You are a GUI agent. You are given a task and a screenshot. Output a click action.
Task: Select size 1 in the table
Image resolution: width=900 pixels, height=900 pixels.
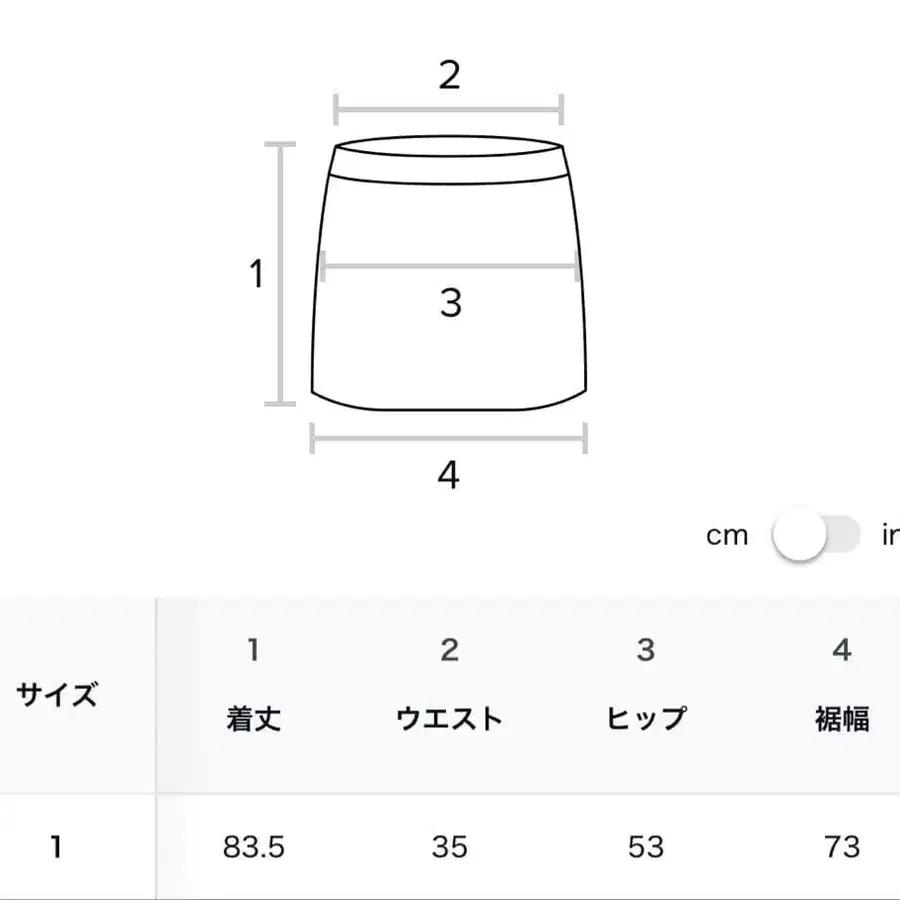click(x=55, y=845)
